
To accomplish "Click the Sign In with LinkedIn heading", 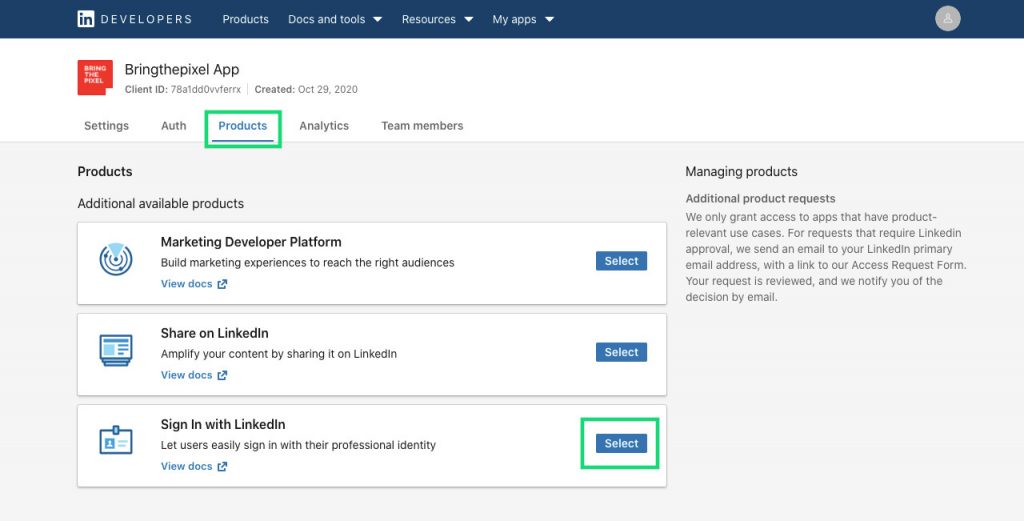I will click(x=223, y=425).
